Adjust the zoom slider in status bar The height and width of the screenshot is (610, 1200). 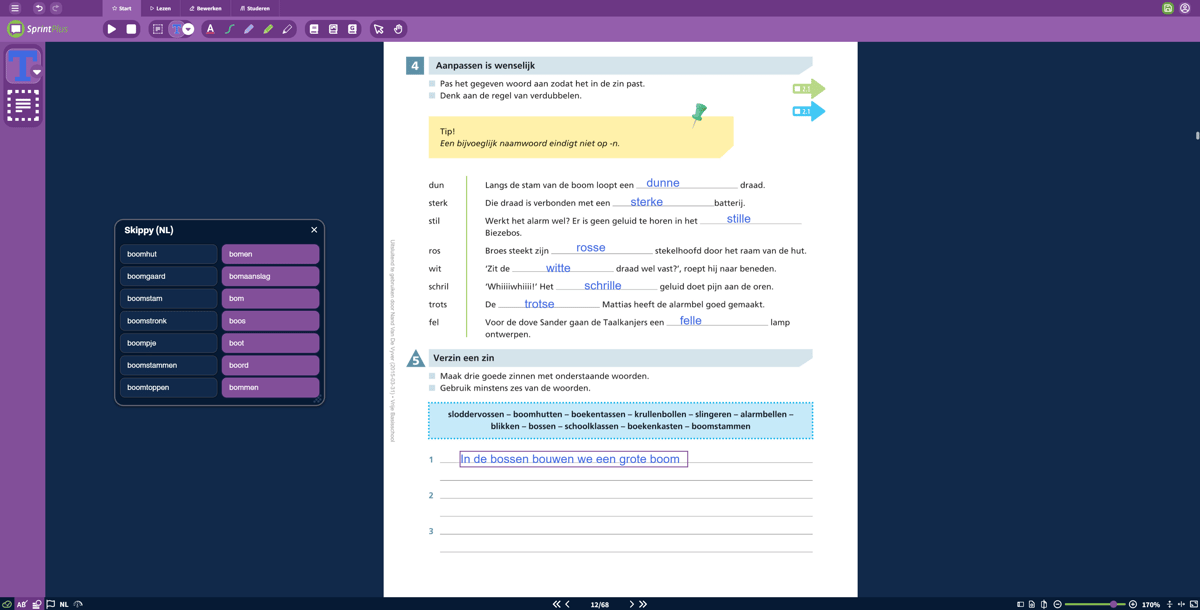pyautogui.click(x=1112, y=604)
